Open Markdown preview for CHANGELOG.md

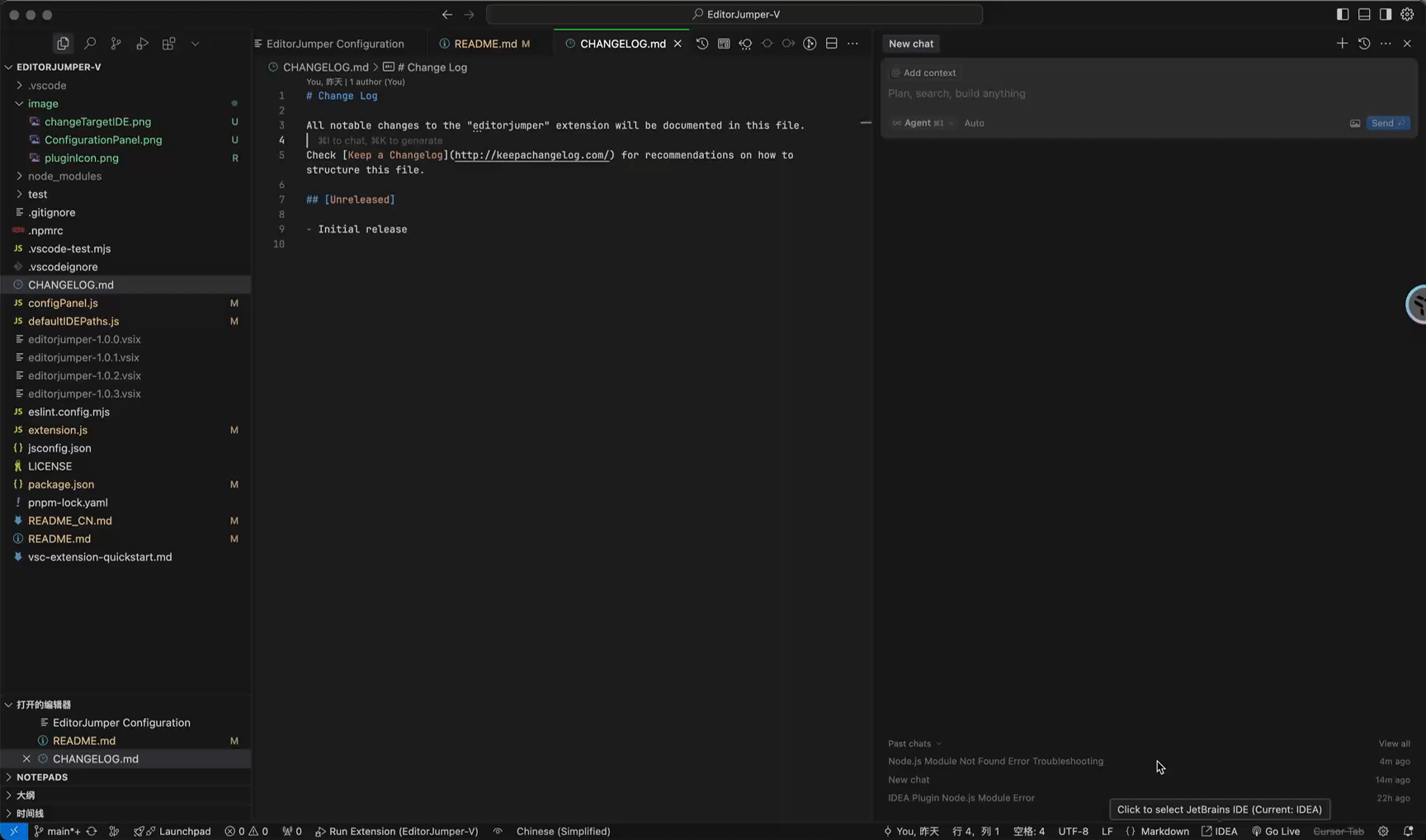click(x=724, y=43)
